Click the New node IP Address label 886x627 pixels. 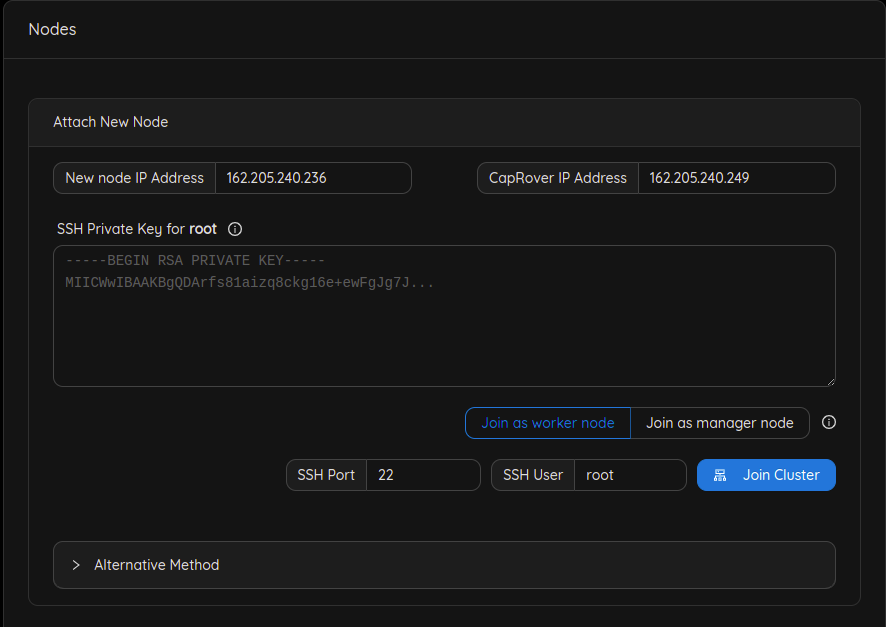coord(134,178)
